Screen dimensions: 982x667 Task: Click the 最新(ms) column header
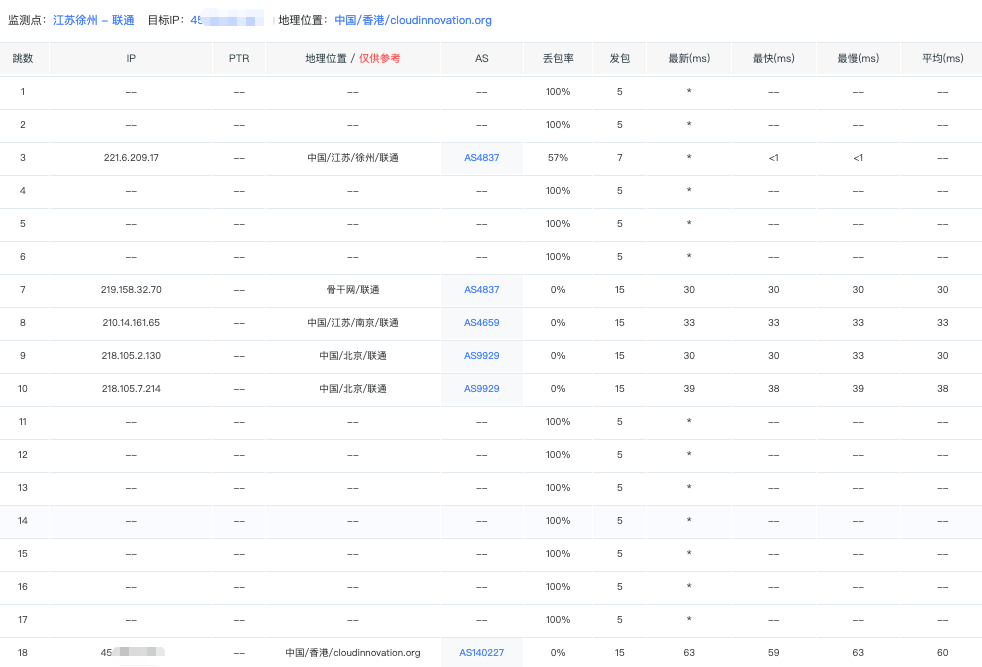click(x=689, y=59)
